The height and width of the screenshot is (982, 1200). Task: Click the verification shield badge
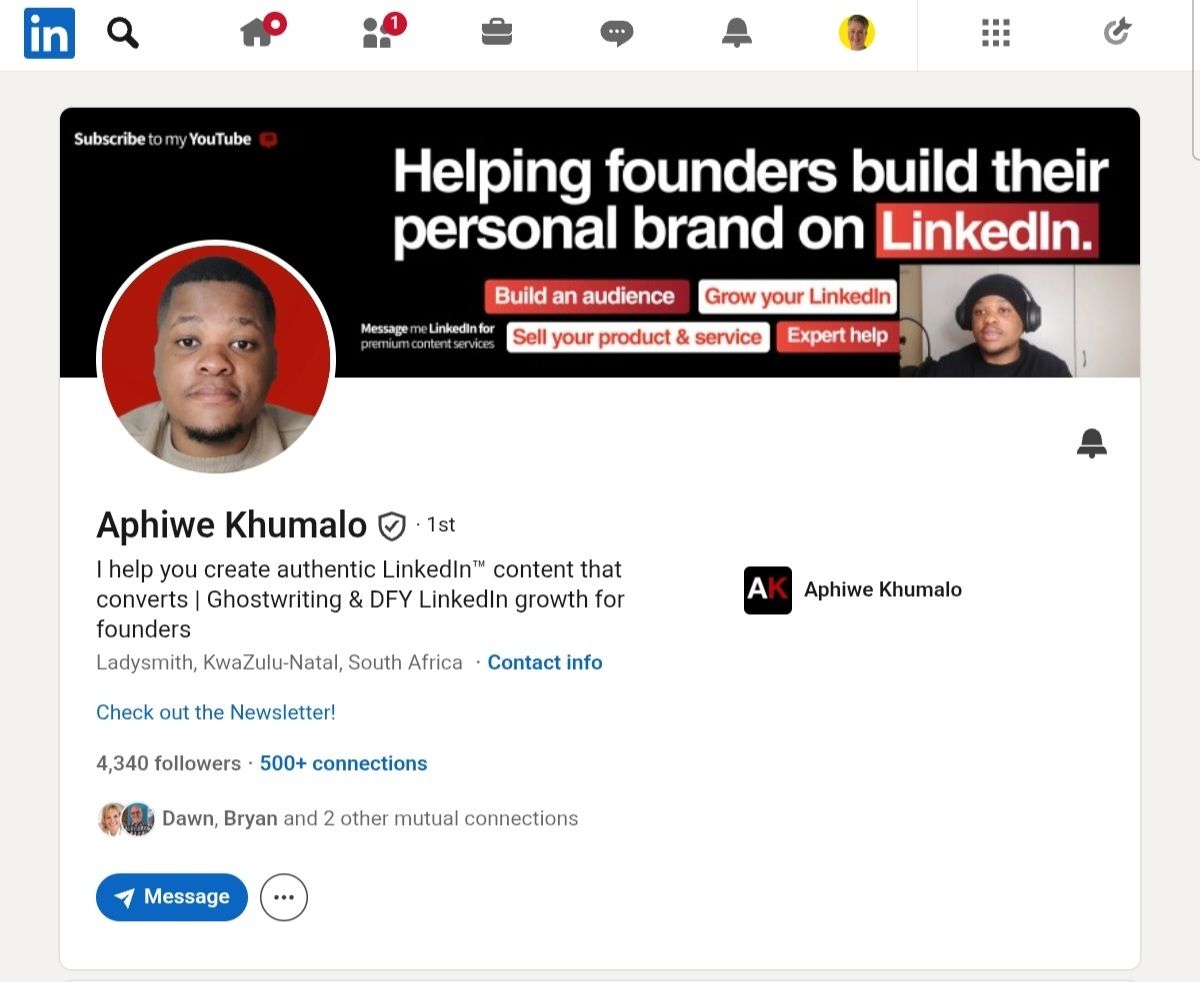[392, 525]
